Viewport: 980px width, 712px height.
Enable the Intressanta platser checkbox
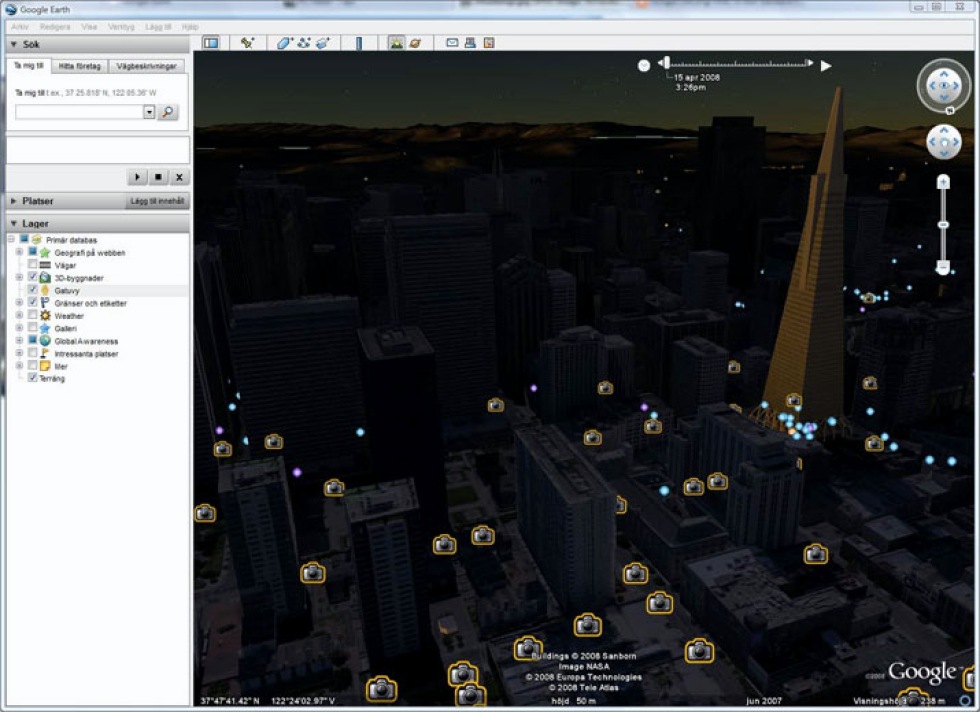[32, 353]
